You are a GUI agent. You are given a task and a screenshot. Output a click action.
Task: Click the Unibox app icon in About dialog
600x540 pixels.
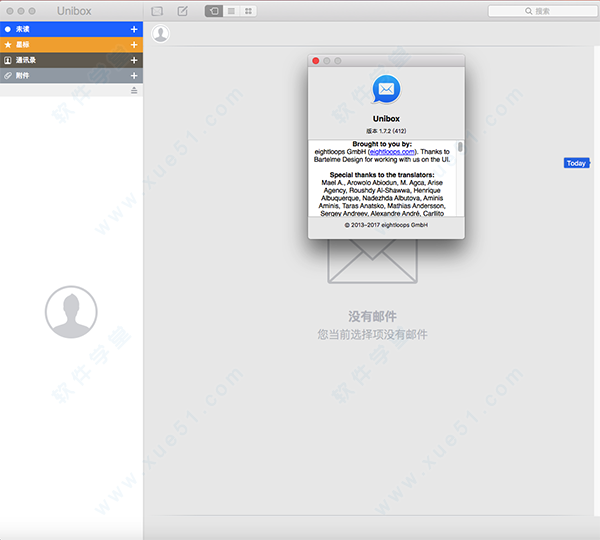pos(386,89)
